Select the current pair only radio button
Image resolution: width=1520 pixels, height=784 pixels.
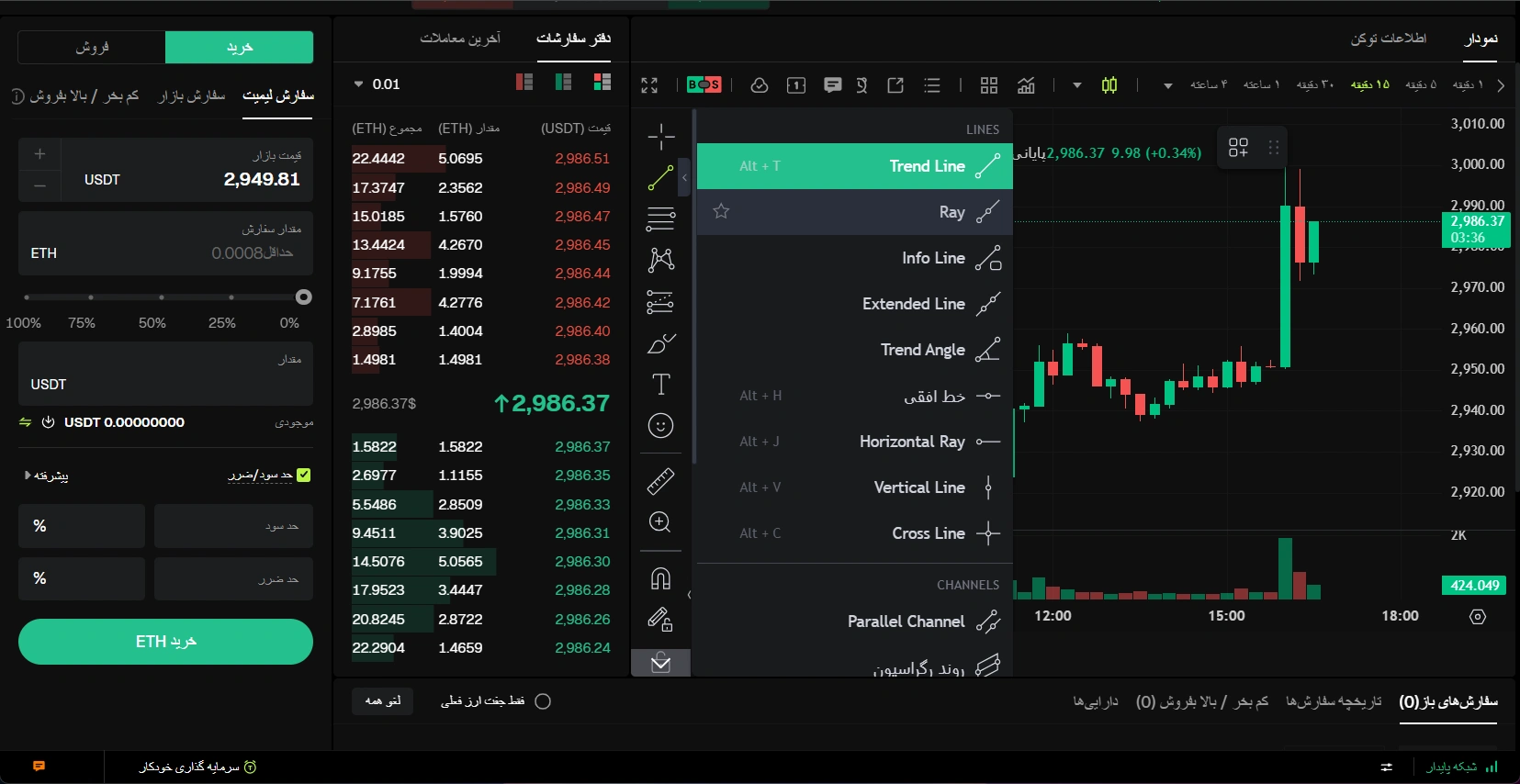click(543, 701)
